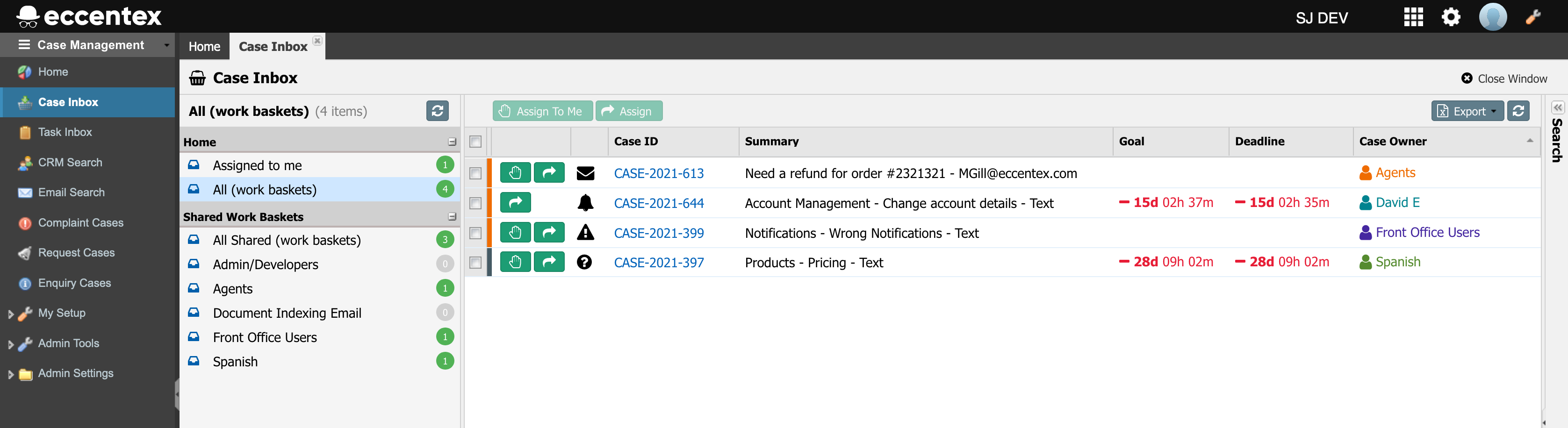Image resolution: width=1568 pixels, height=428 pixels.
Task: Click the app launcher grid icon
Action: point(1413,17)
